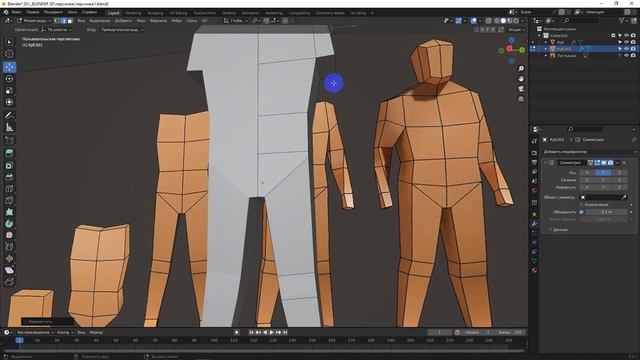This screenshot has width=640, height=360.
Task: Enable vertex select mode
Action: coord(57,20)
